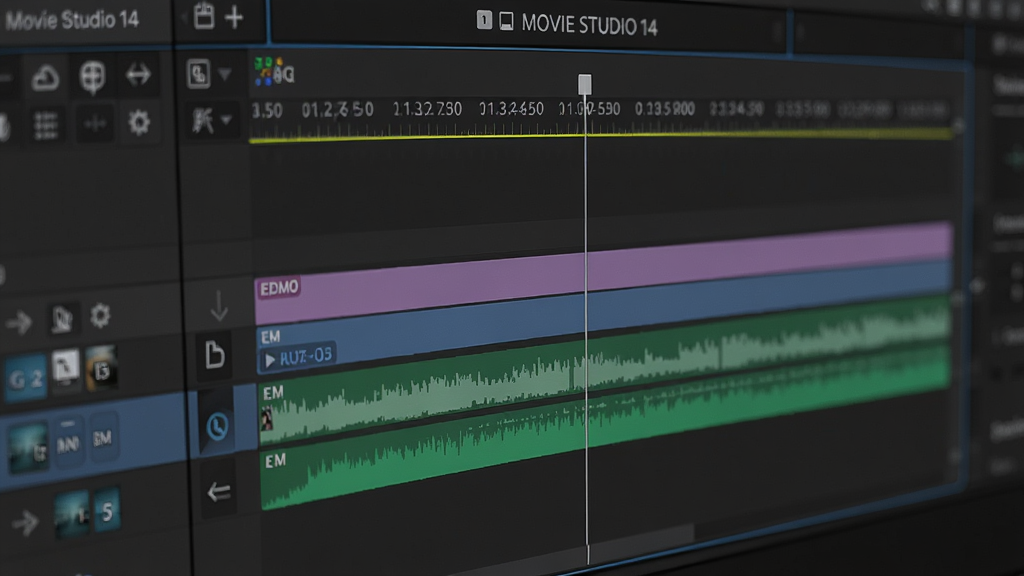Click the down arrow icon beside the EDMO track
Viewport: 1024px width, 576px height.
(219, 306)
